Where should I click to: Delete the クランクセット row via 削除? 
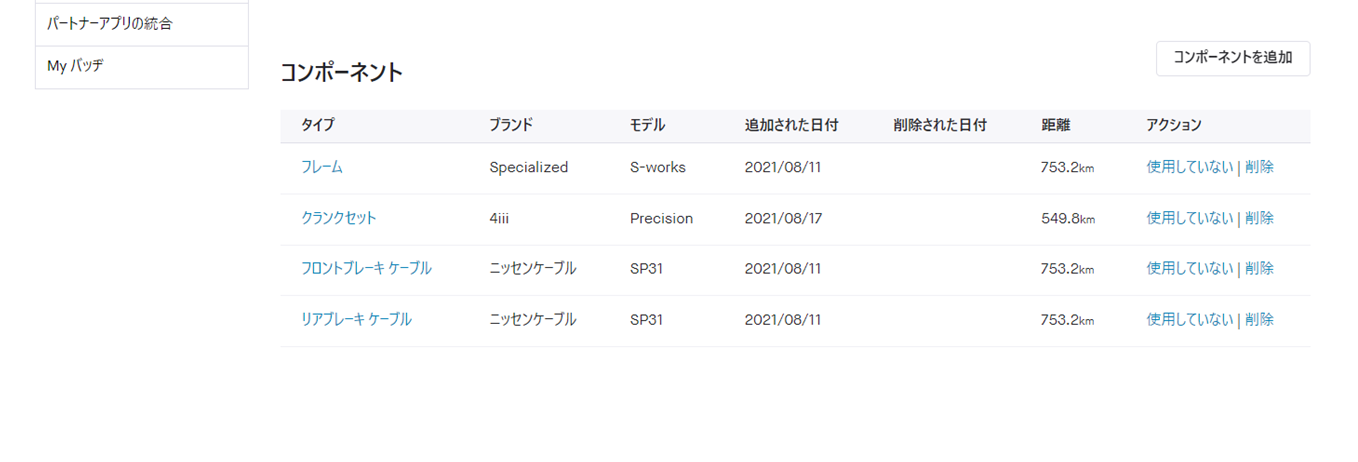[1260, 218]
